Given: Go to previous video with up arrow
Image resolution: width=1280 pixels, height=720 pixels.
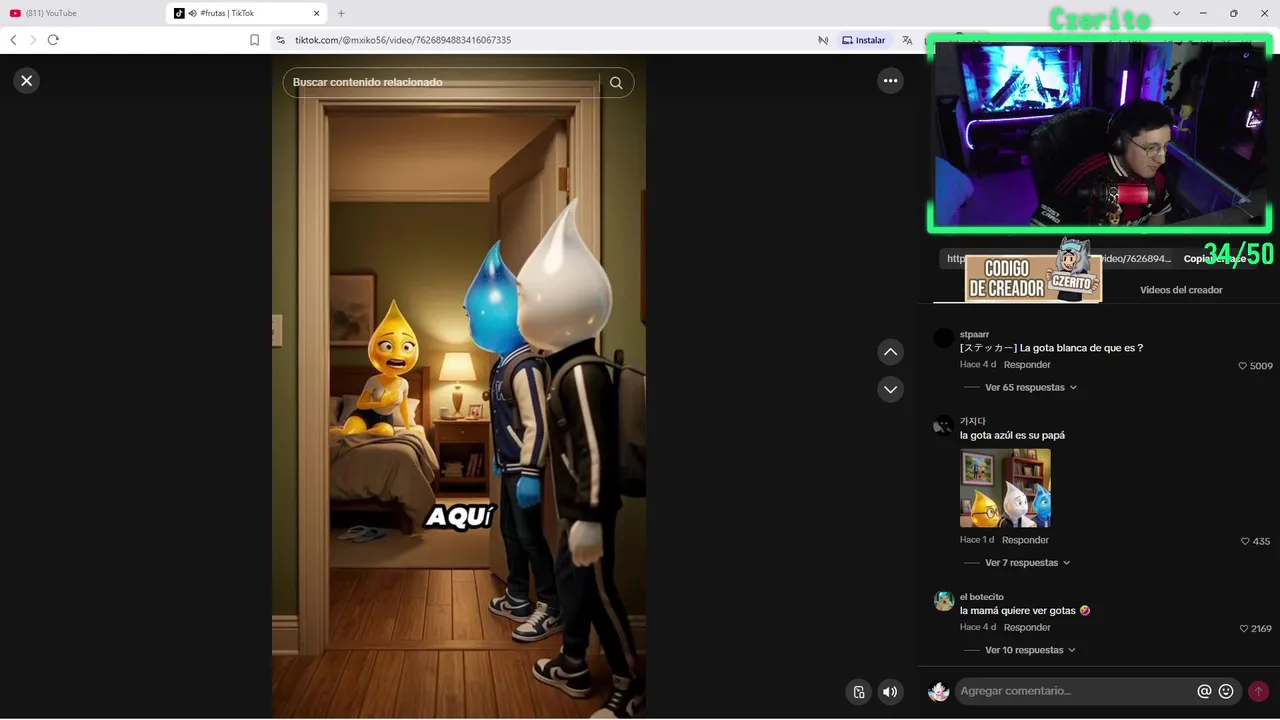Looking at the screenshot, I should [x=890, y=352].
